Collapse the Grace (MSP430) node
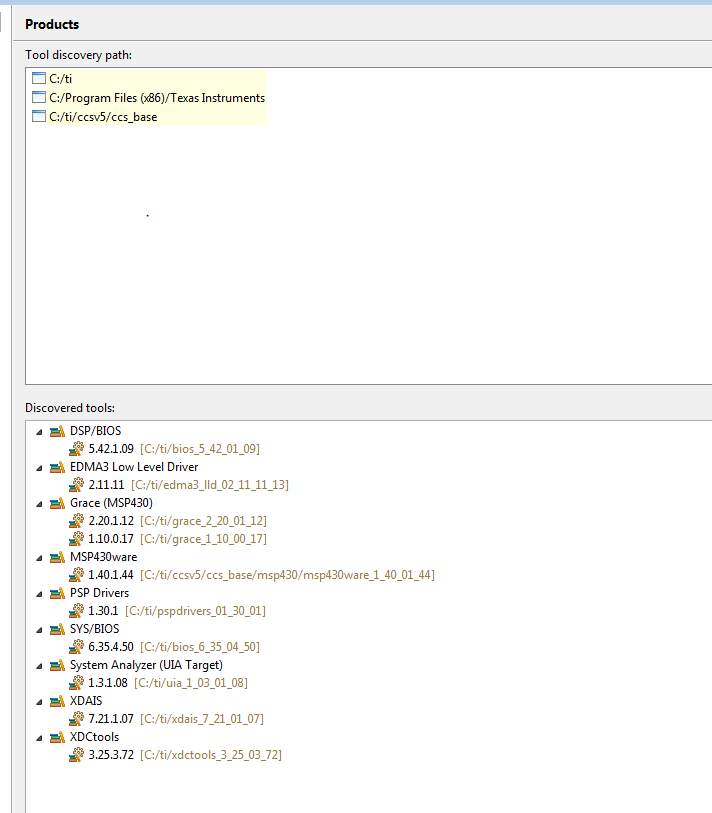 (x=39, y=503)
